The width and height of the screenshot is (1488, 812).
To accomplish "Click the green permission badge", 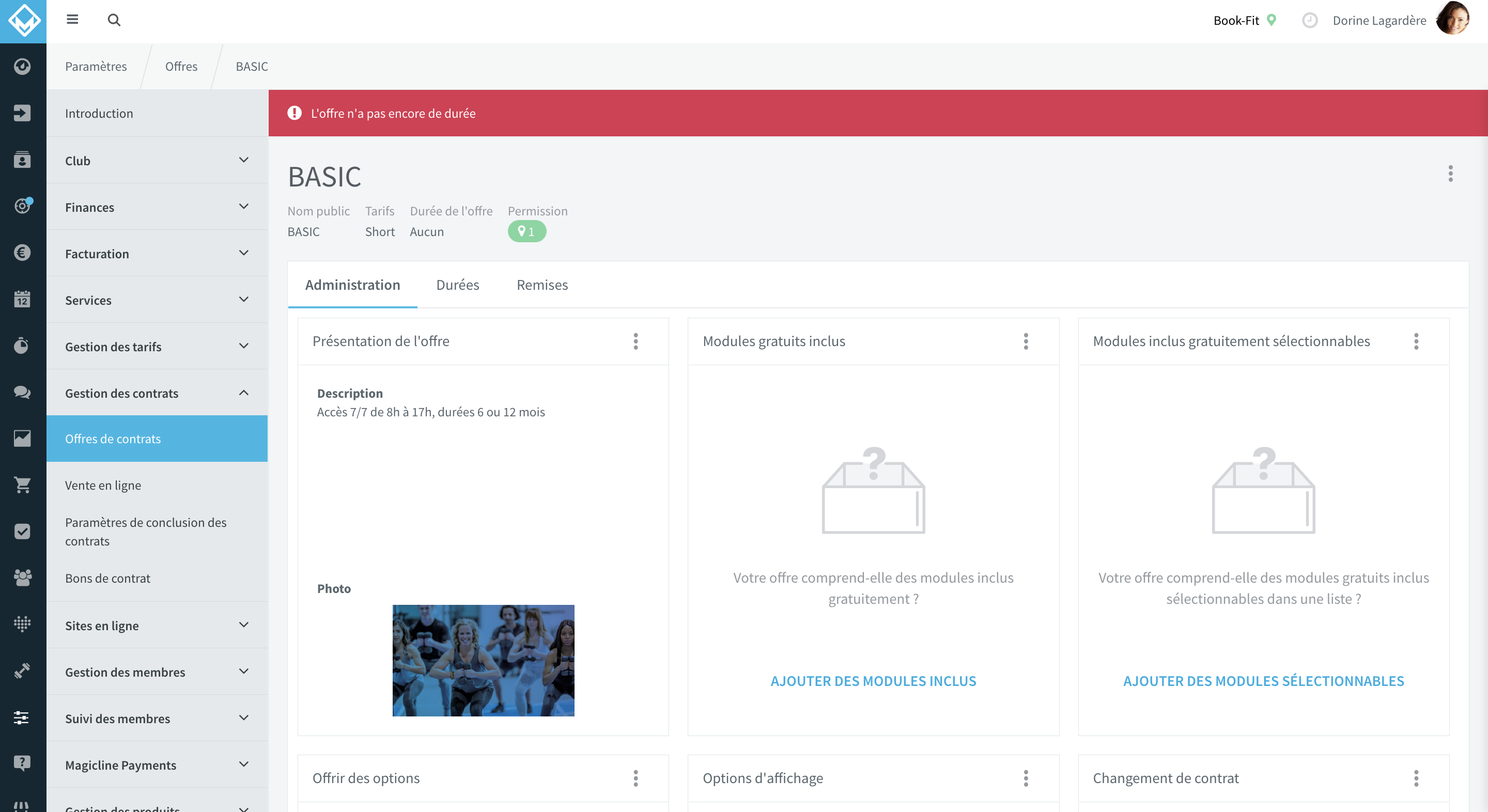I will [x=527, y=231].
